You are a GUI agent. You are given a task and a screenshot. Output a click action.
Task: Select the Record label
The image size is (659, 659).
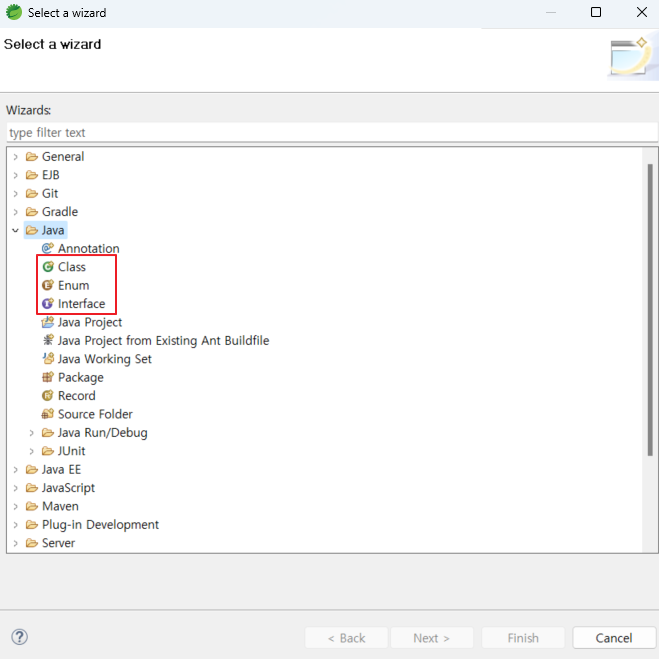[x=76, y=395]
